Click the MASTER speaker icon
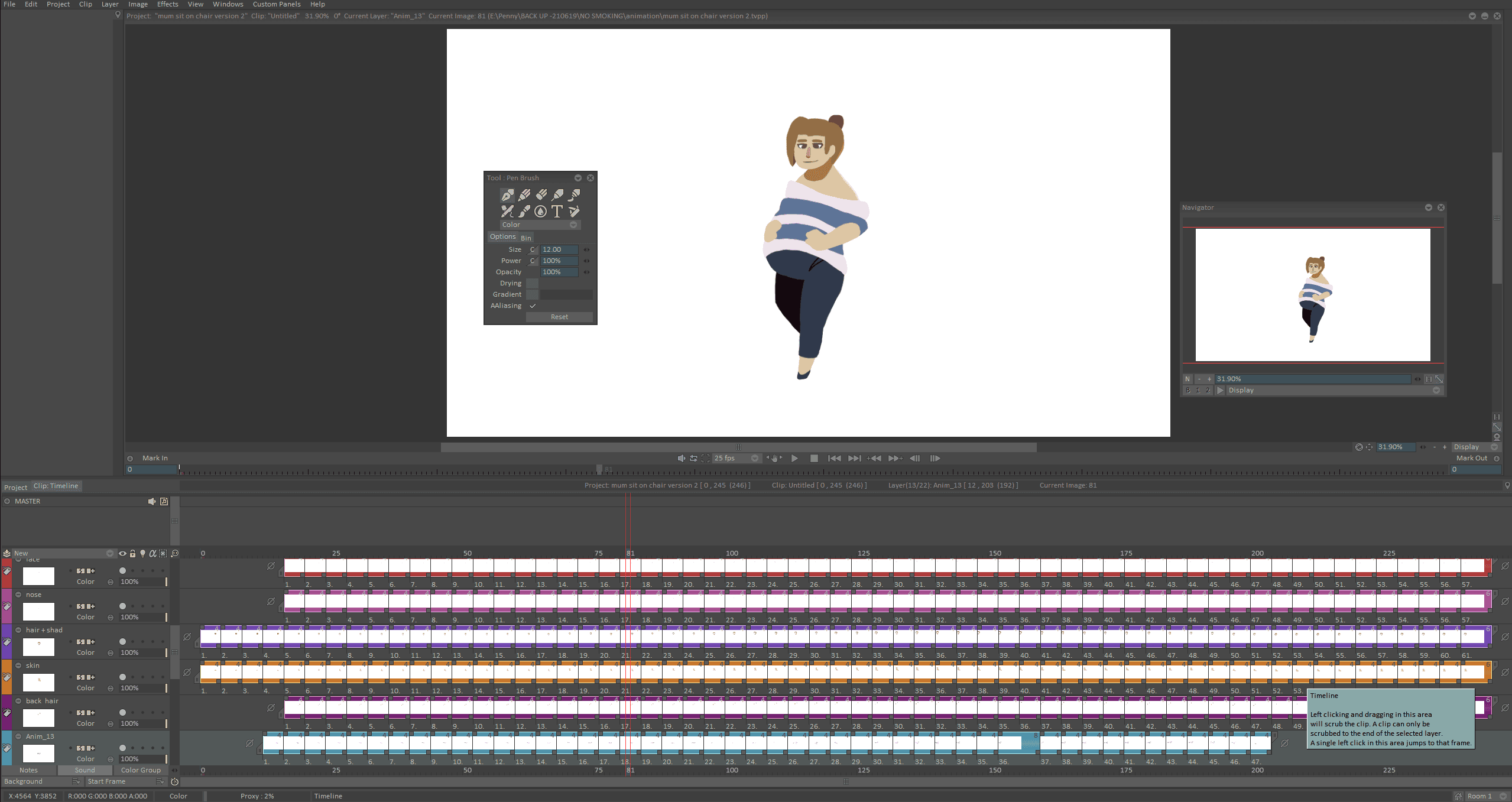This screenshot has height=802, width=1512. pos(152,502)
